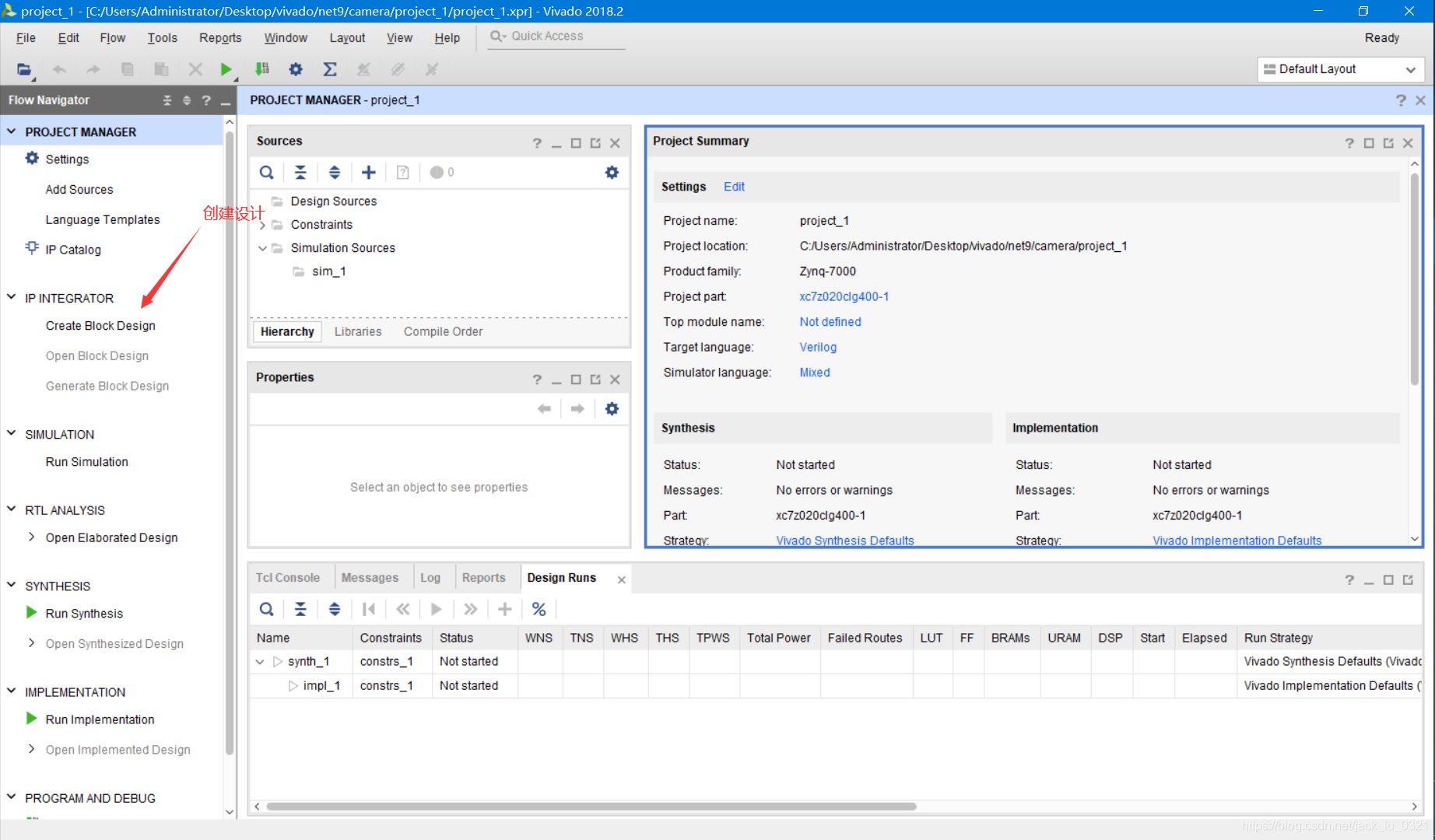Collapse all in Sources panel

tap(300, 173)
